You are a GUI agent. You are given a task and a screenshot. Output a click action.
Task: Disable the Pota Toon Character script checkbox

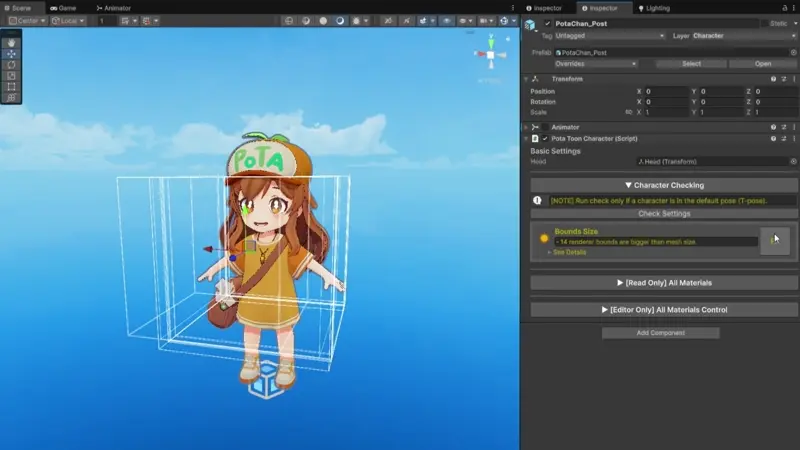[545, 139]
